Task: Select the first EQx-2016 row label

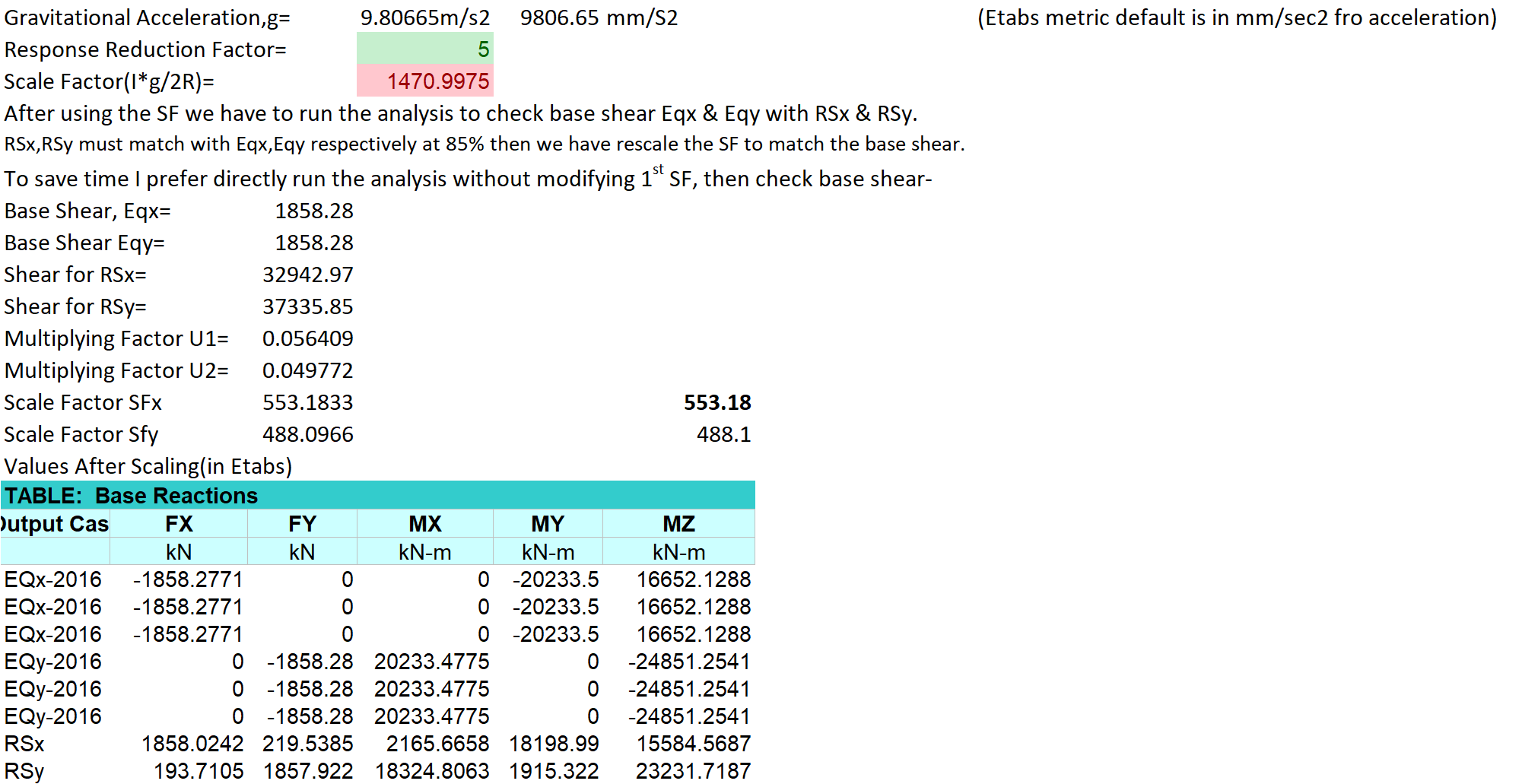Action: (52, 579)
